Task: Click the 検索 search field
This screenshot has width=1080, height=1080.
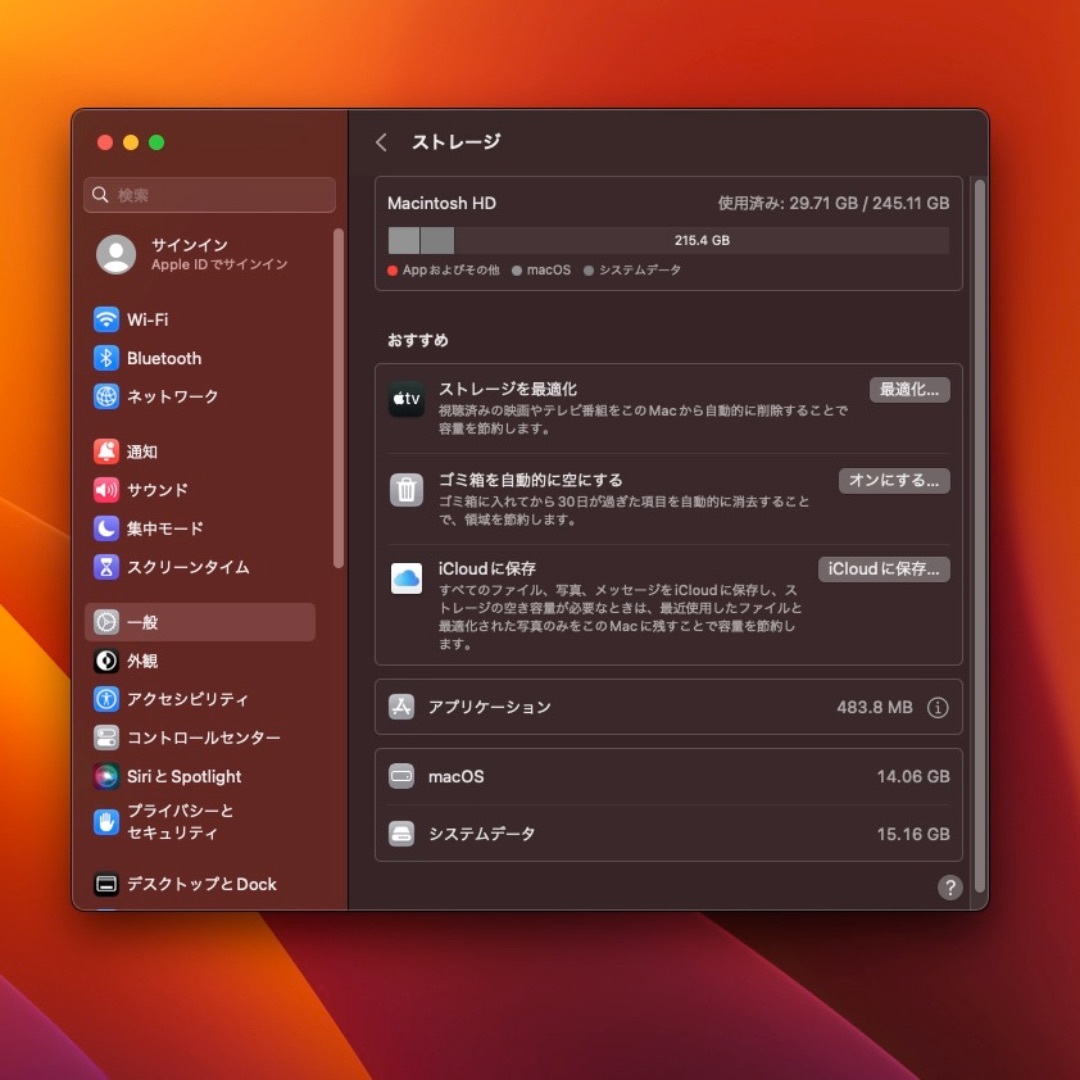Action: pos(210,195)
